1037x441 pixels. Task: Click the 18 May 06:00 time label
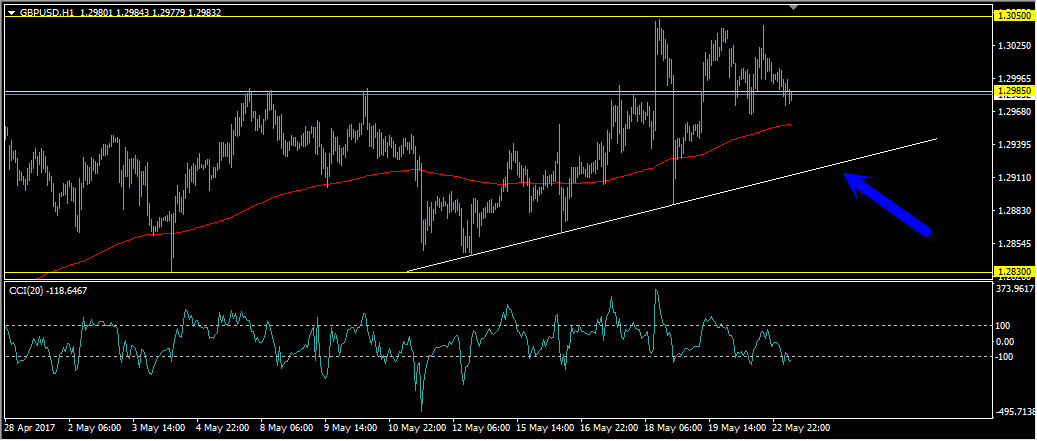672,428
